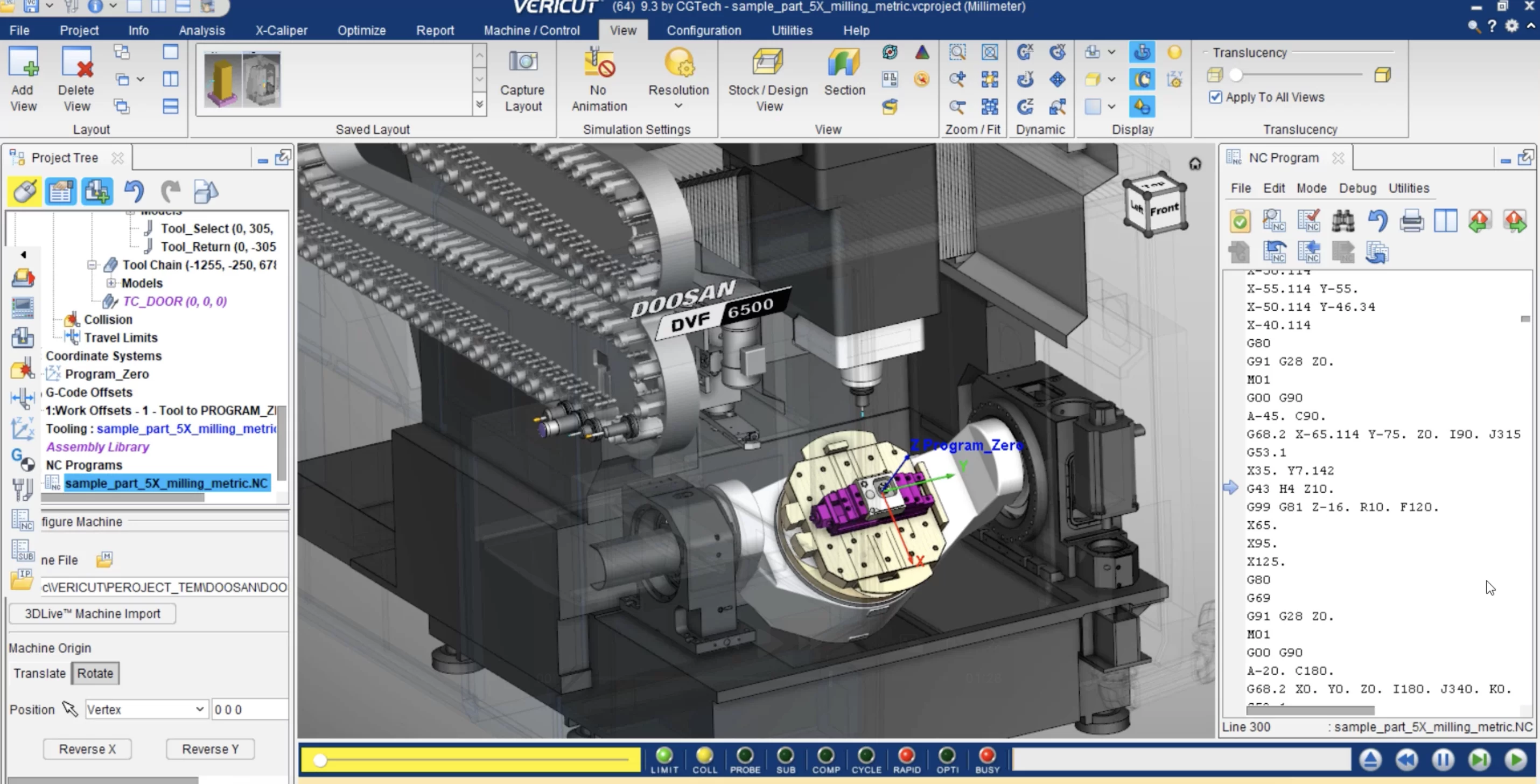Click the Front face of view cube
The width and height of the screenshot is (1540, 784).
[x=1164, y=209]
